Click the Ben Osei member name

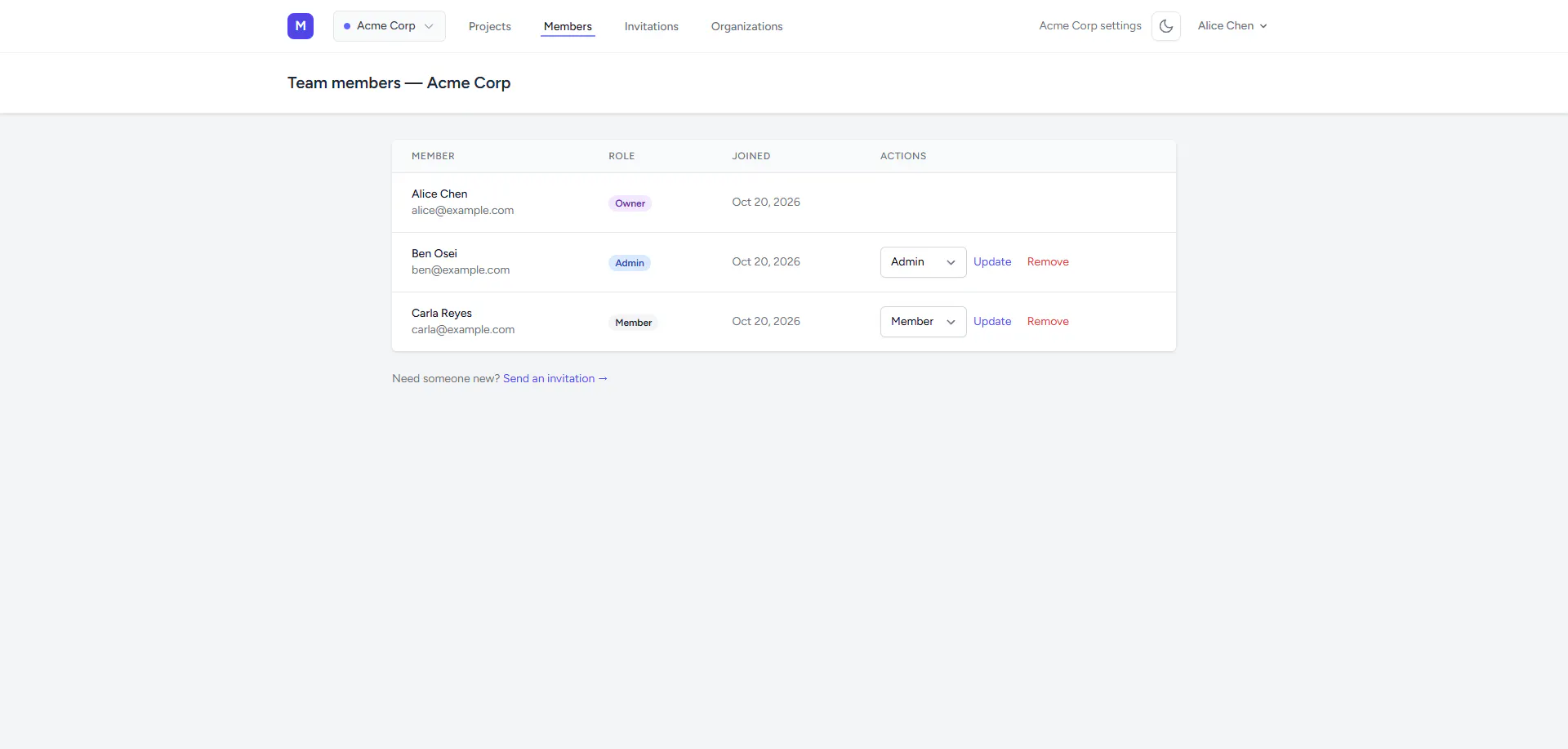434,254
